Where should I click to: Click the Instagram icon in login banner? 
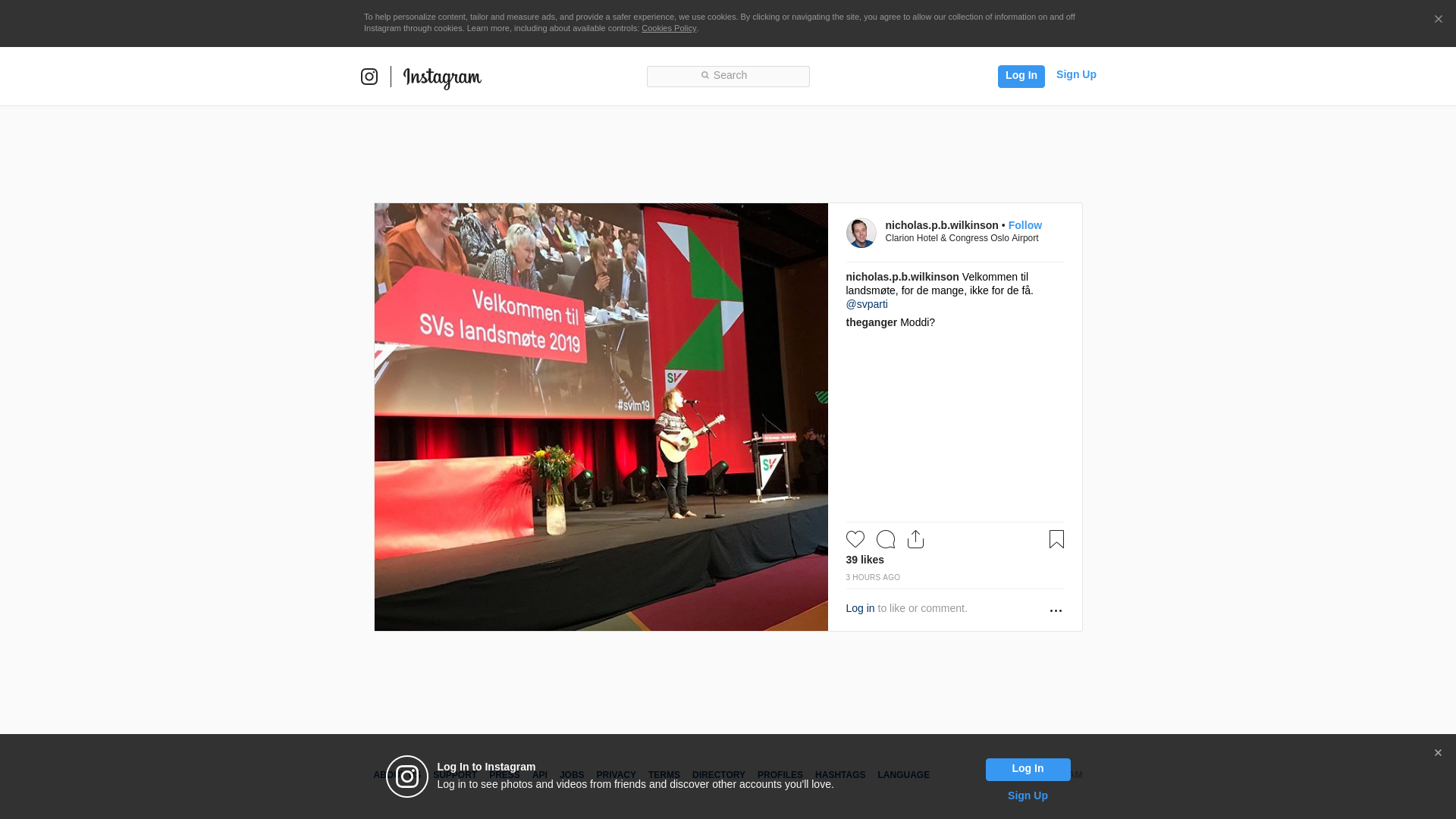point(407,777)
